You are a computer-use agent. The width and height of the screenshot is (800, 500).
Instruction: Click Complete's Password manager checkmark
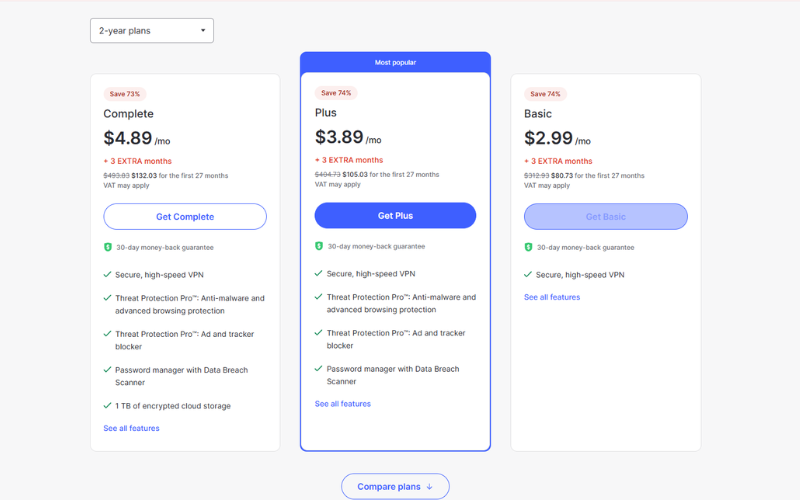tap(107, 369)
